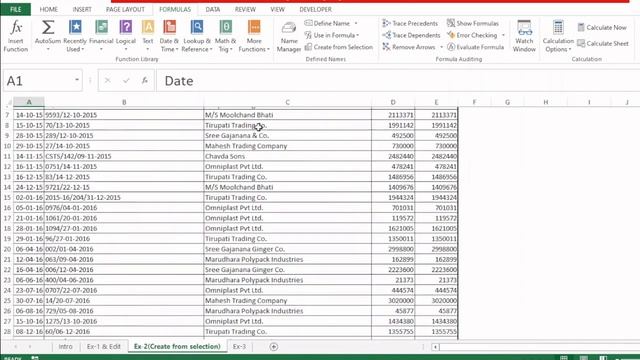
Task: Switch to the Intro sheet tab
Action: coord(65,347)
